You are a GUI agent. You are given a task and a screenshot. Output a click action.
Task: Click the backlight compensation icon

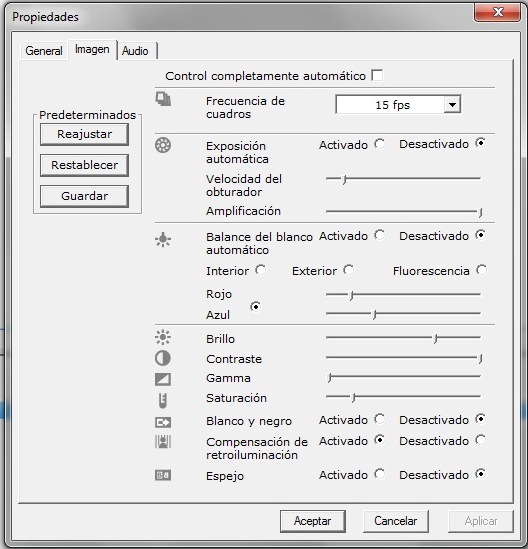tap(163, 442)
